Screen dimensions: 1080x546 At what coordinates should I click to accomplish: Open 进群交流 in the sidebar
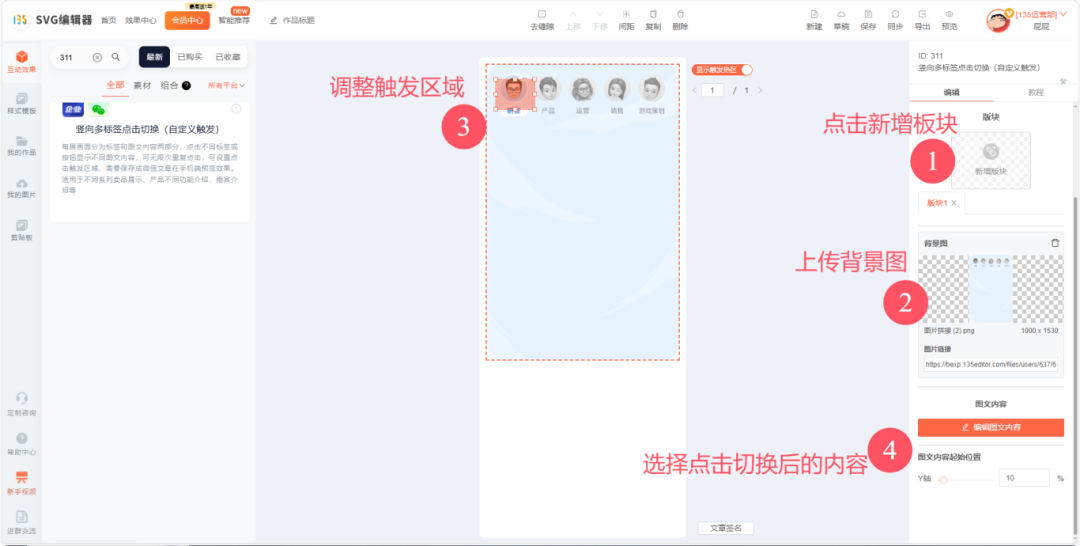(x=21, y=523)
